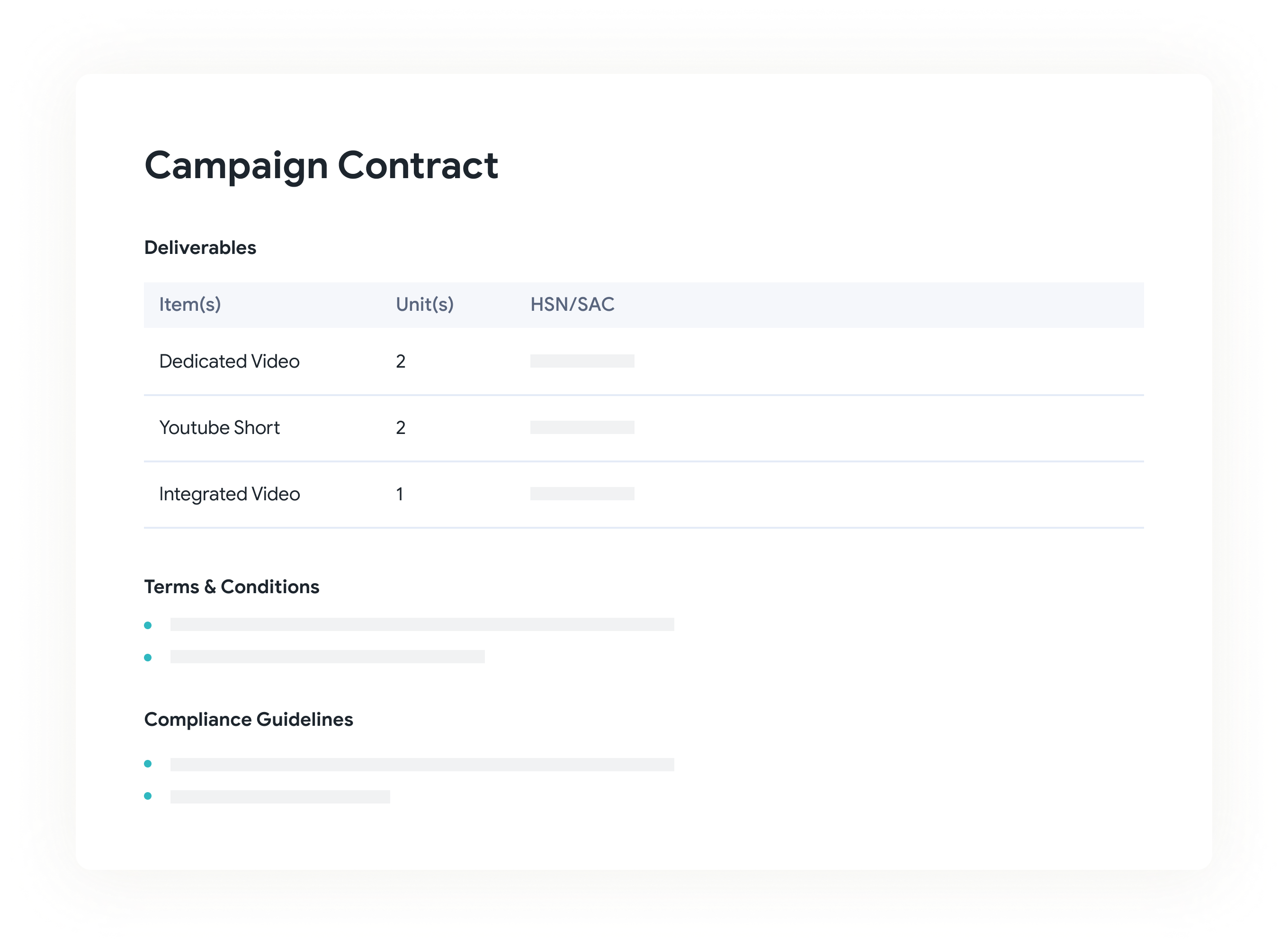Screen dimensions: 1288x948
Task: Select the Compliance Guidelines heading
Action: pyautogui.click(x=248, y=720)
